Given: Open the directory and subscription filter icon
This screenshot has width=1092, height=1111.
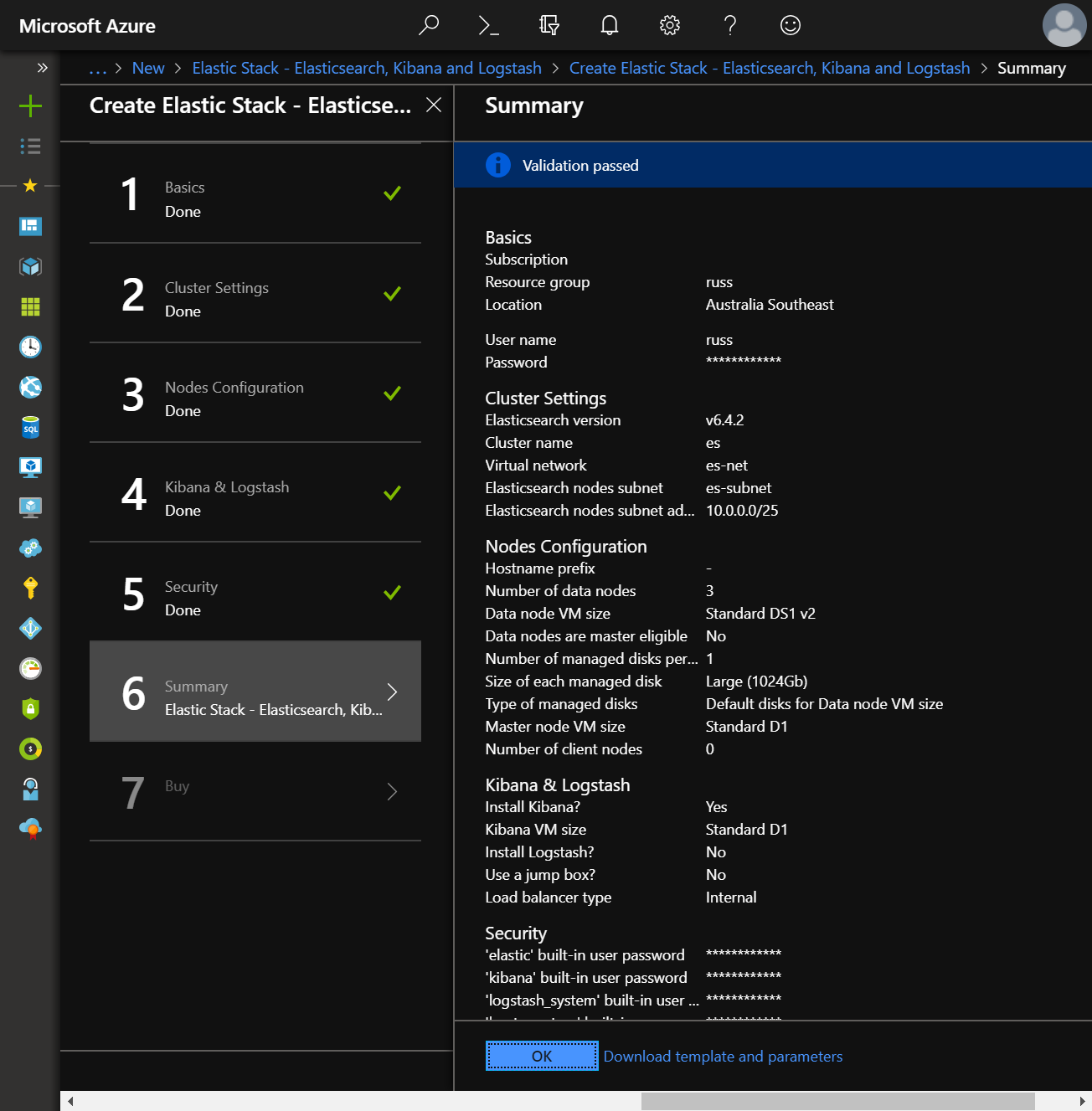Looking at the screenshot, I should (x=549, y=26).
